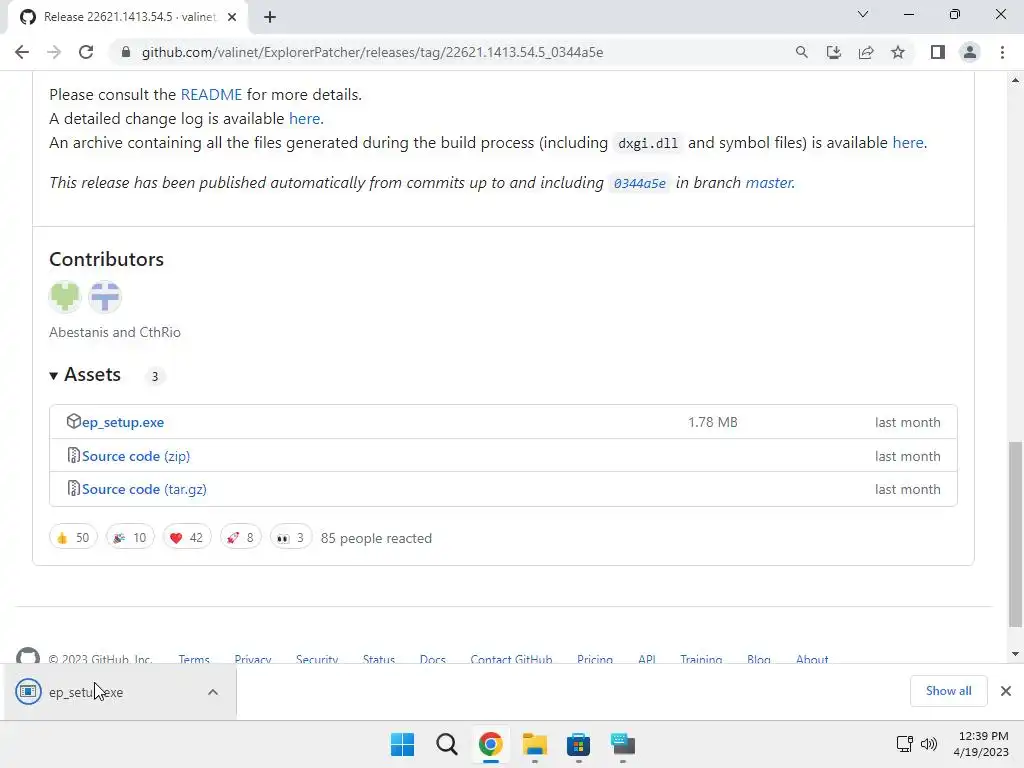Click the scrollbar up arrow

pyautogui.click(x=1015, y=80)
